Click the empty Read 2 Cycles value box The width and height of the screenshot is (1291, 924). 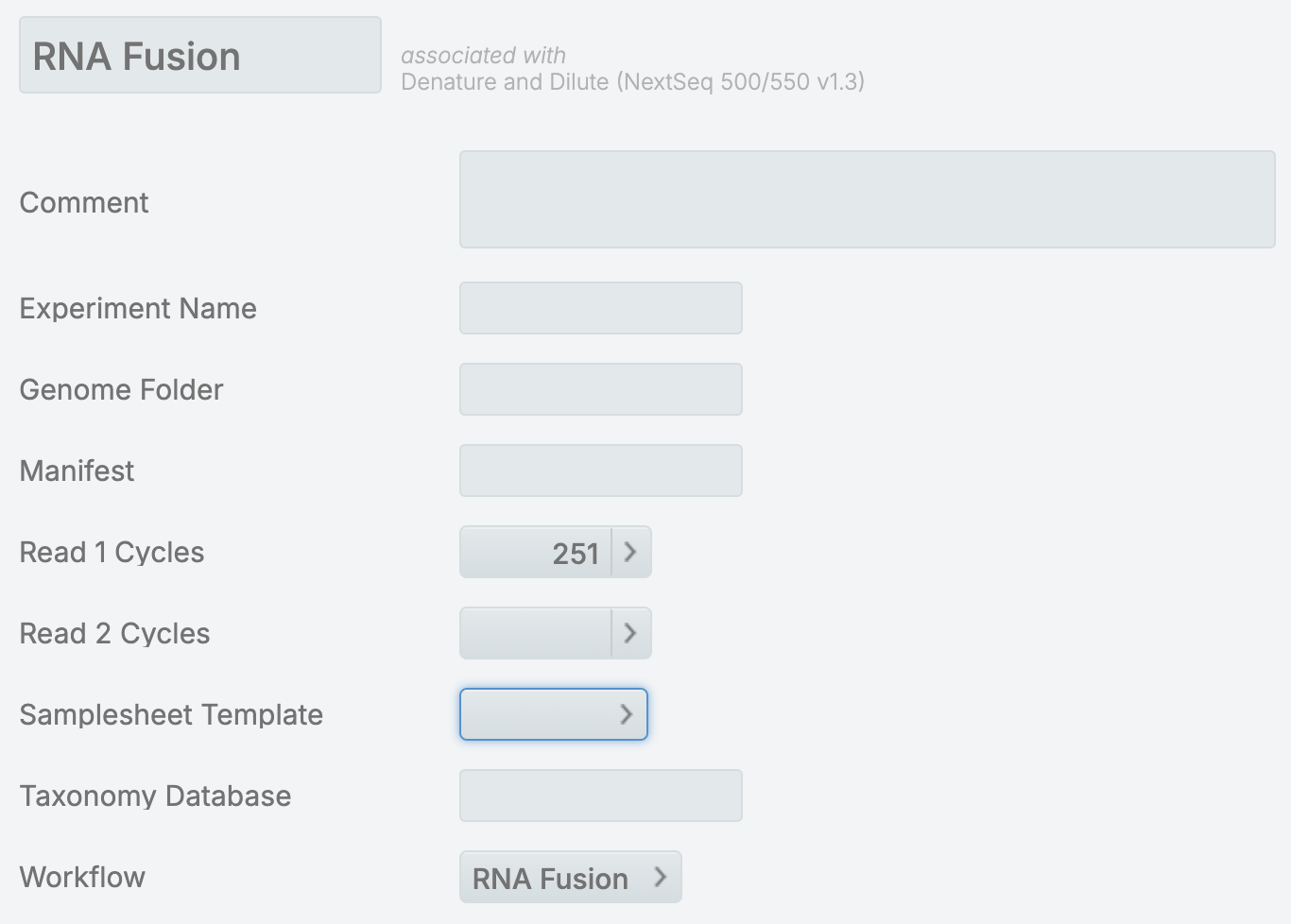coord(537,633)
